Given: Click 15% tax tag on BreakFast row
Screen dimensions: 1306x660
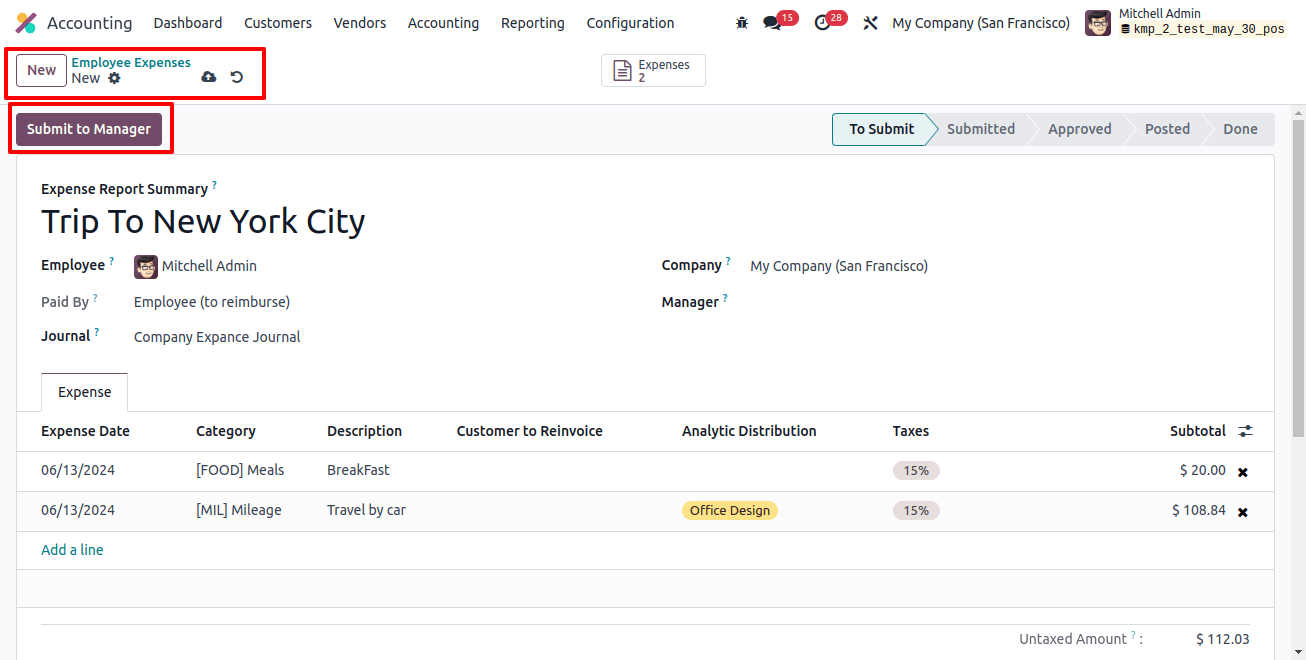Looking at the screenshot, I should pyautogui.click(x=916, y=470).
